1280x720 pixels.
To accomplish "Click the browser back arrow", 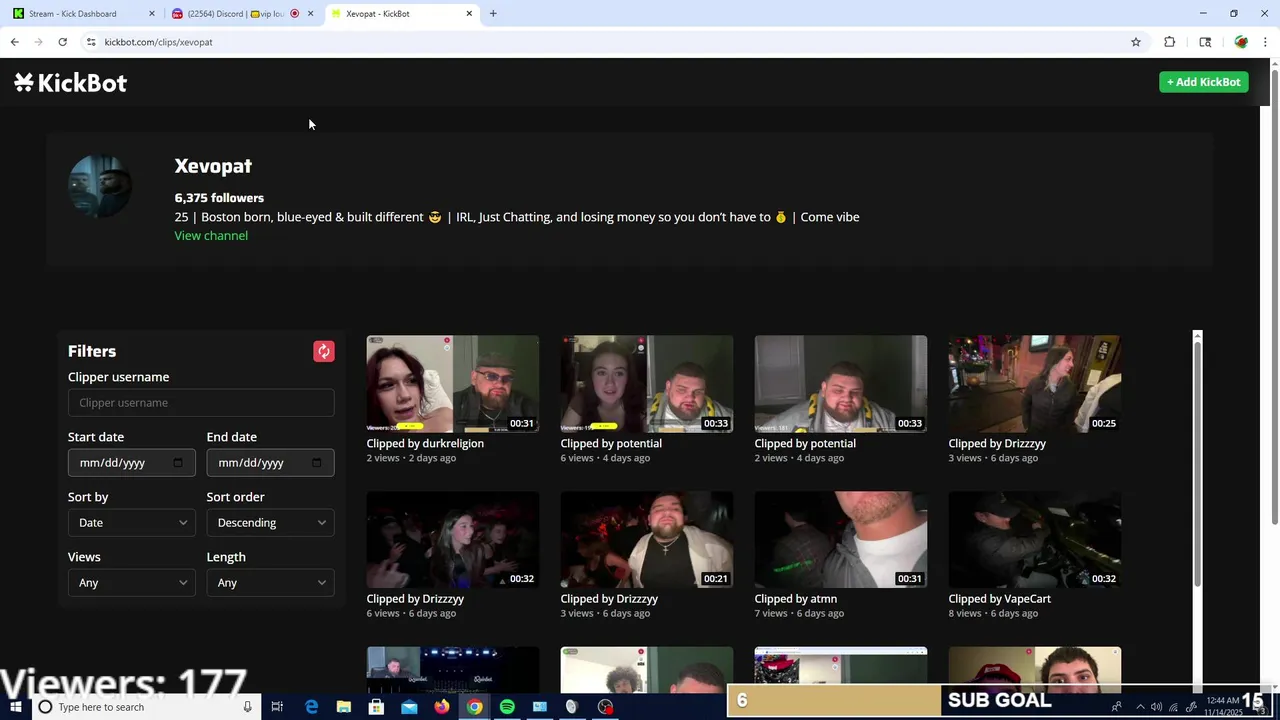I will tap(14, 42).
